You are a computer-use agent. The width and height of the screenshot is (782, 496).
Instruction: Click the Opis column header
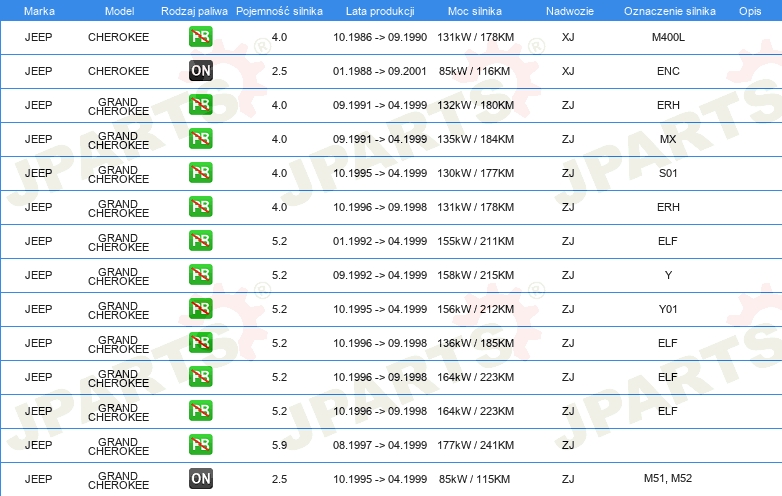coord(750,11)
